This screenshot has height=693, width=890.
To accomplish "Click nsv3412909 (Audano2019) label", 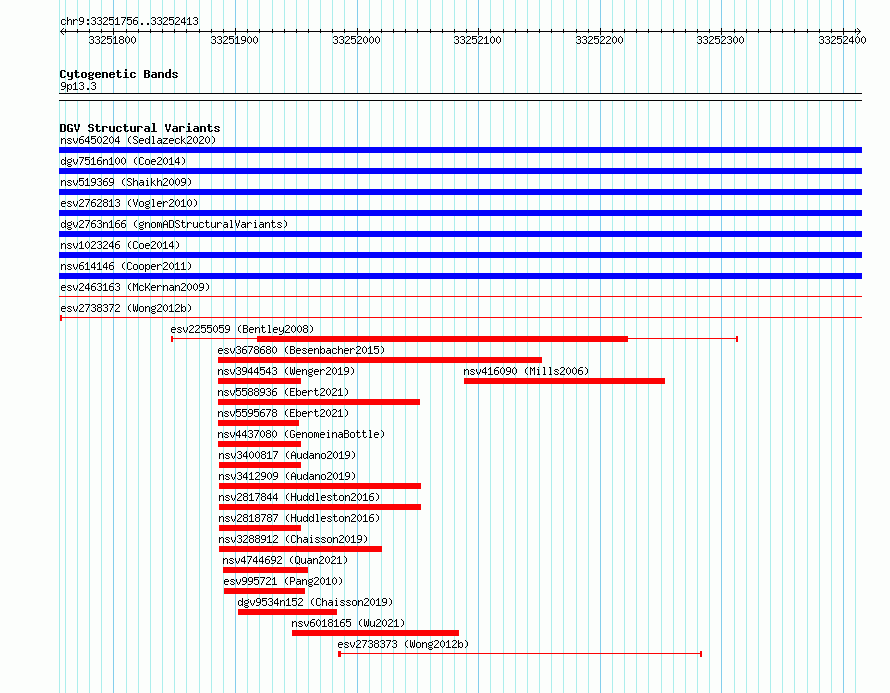I will 287,476.
